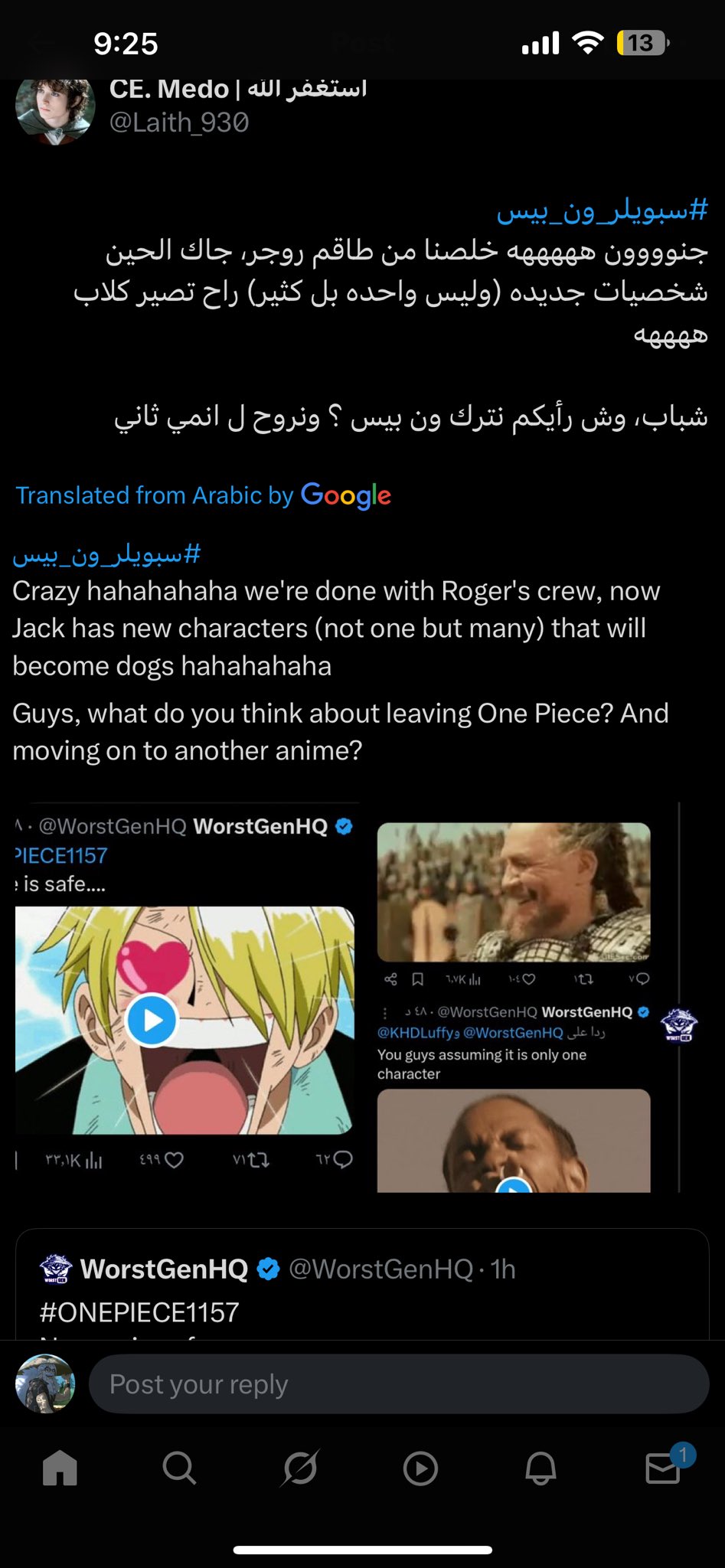
Task: Tap WorstGenHQ avatar in quoted post
Action: (56, 1269)
